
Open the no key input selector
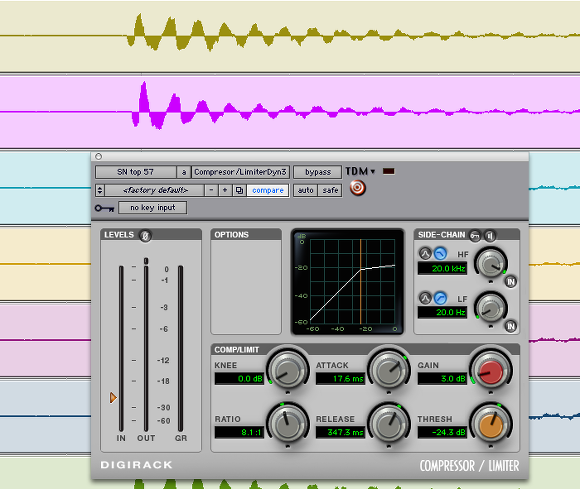tap(152, 208)
